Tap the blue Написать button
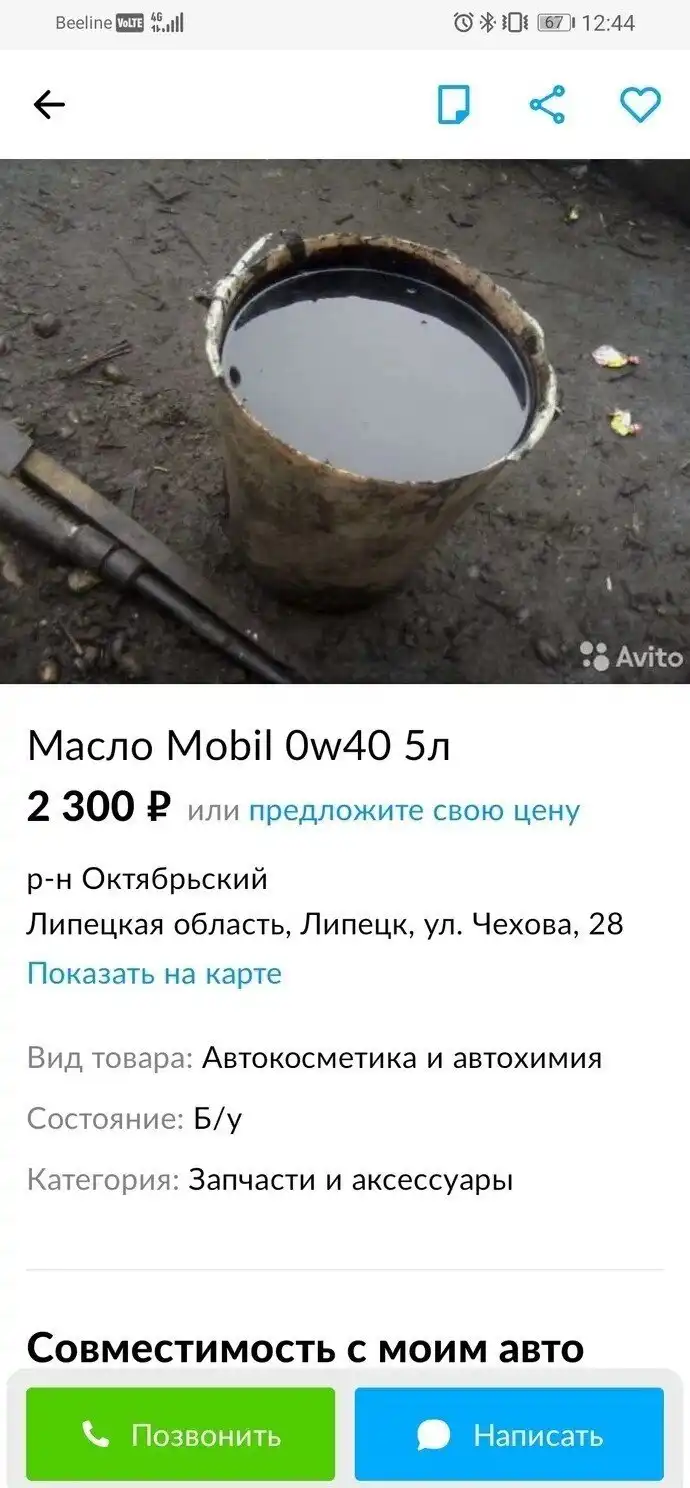 click(x=509, y=1434)
